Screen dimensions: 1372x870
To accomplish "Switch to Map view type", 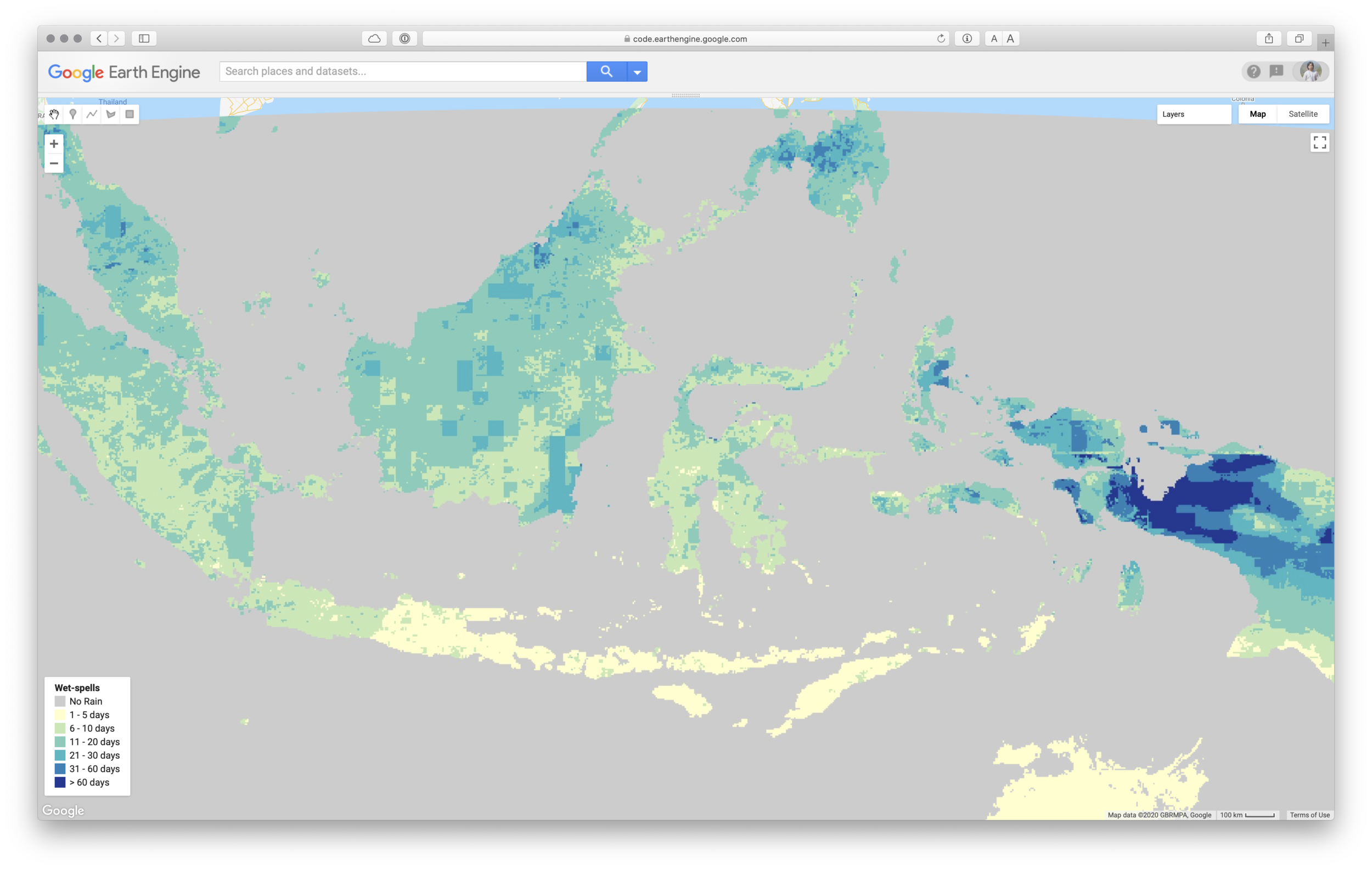I will click(1257, 115).
